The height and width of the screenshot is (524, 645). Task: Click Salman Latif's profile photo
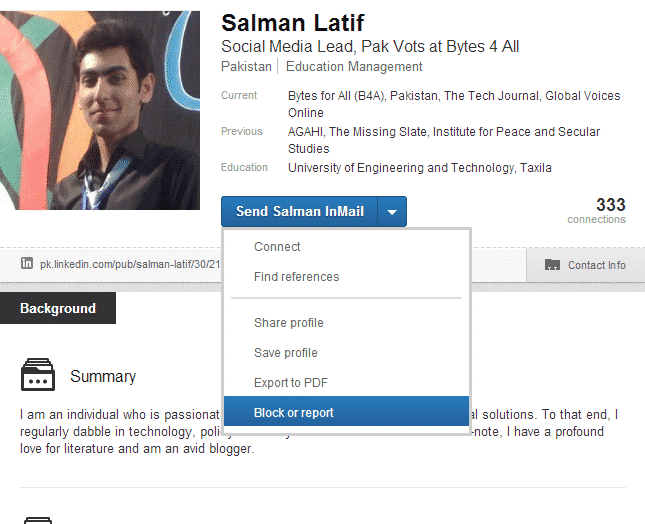[100, 110]
